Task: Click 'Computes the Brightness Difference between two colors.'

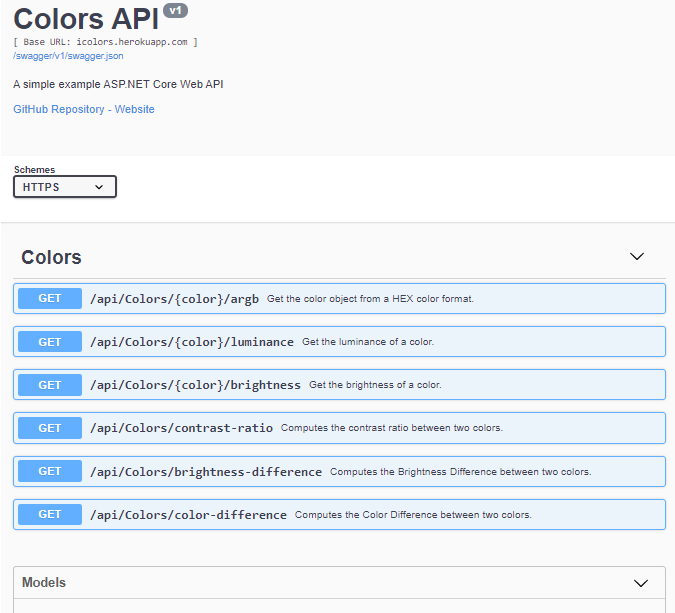Action: (461, 472)
